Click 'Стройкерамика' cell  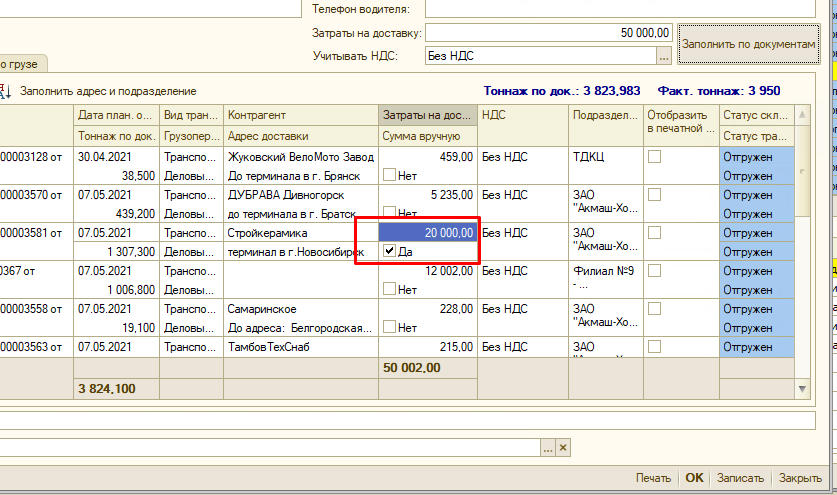(301, 233)
